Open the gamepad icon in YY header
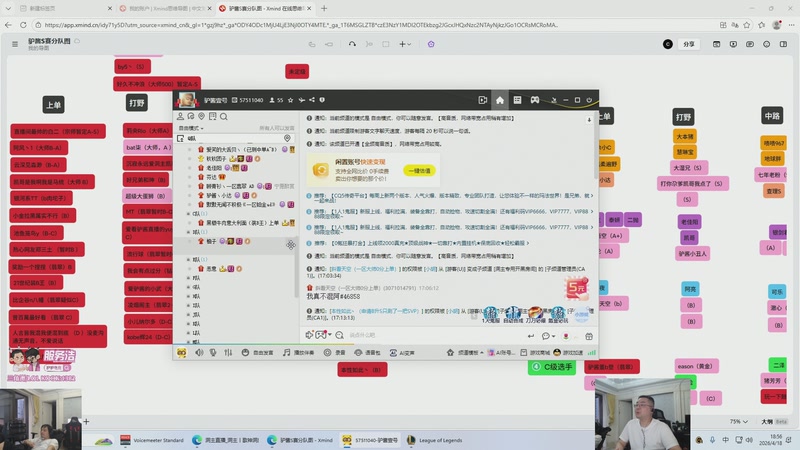 point(535,100)
